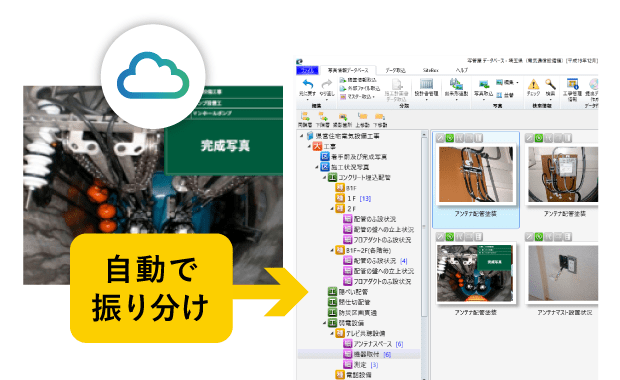
Task: Click the 積算情報取込 button
Action: (x=358, y=80)
